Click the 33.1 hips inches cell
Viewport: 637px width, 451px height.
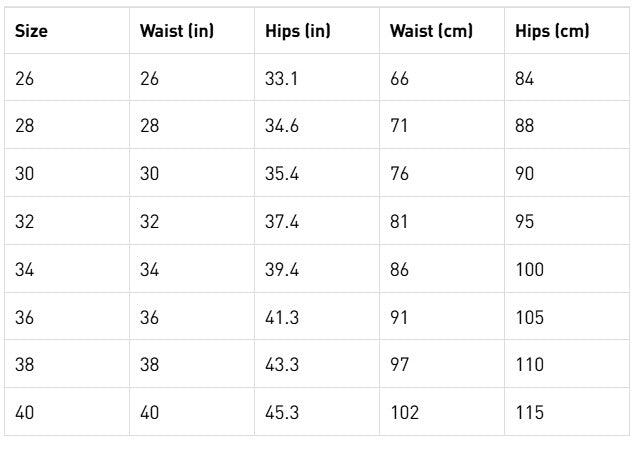click(x=282, y=78)
